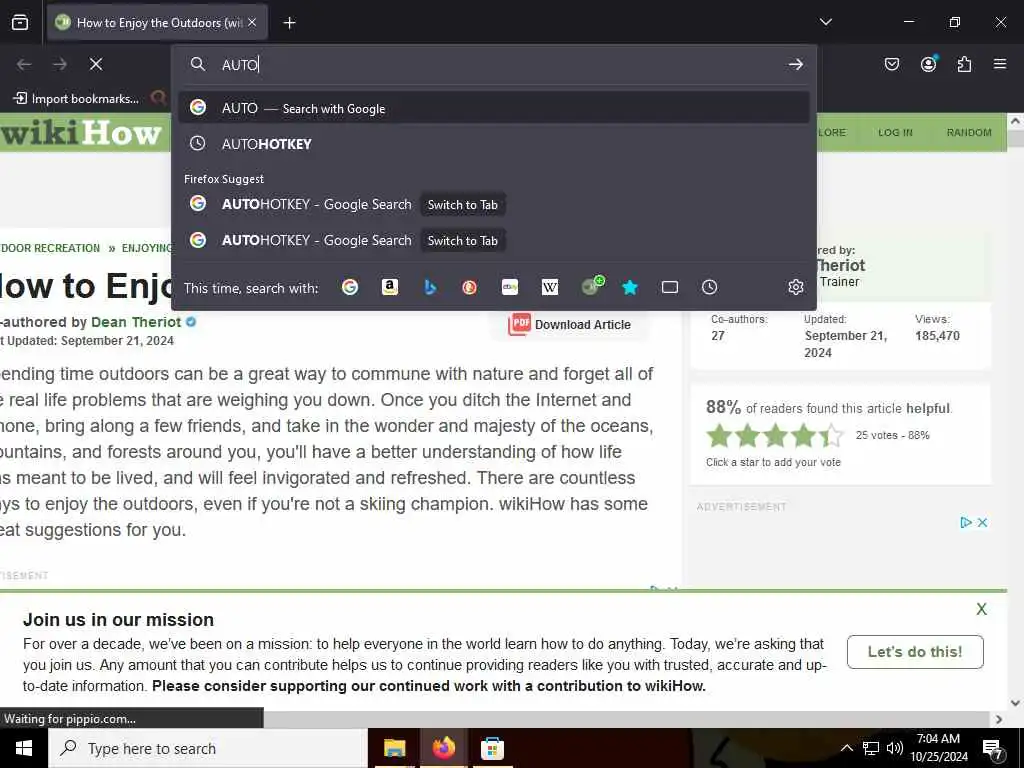Open volume speaker tray icon

point(895,748)
